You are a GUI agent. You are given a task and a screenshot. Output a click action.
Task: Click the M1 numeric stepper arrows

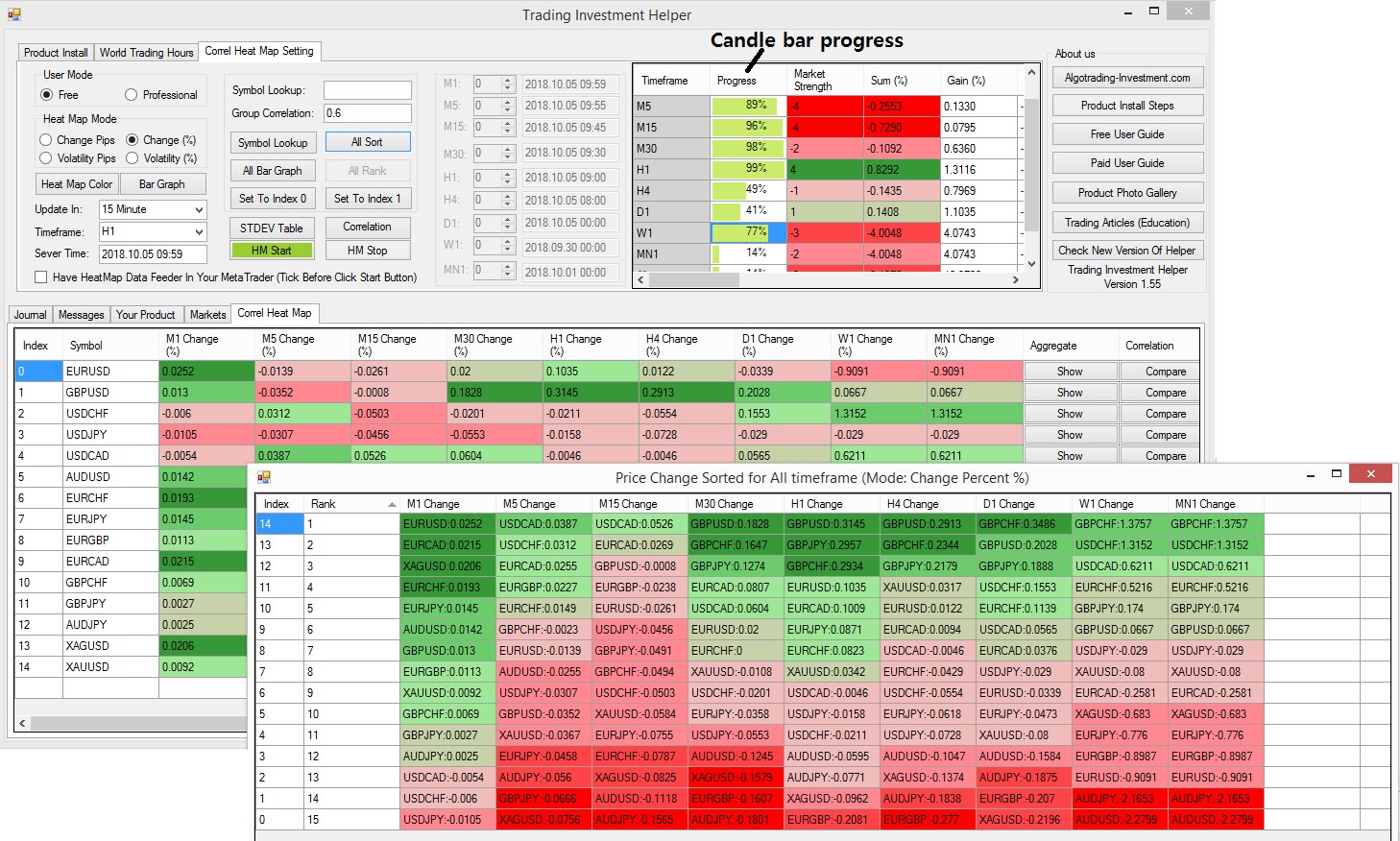(509, 84)
